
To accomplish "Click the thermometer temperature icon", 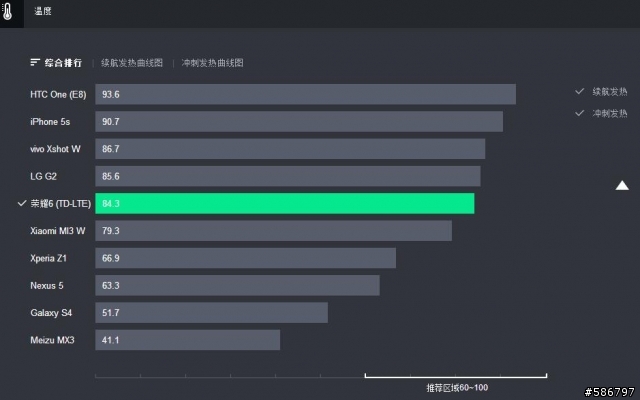I will 7,11.
